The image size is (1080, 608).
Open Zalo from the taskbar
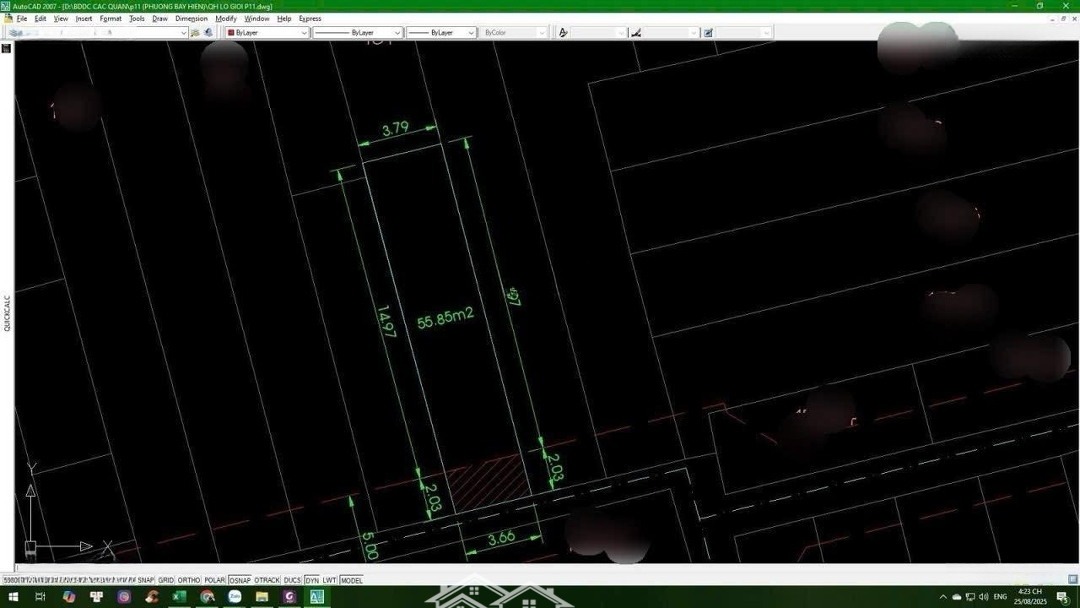tap(234, 597)
